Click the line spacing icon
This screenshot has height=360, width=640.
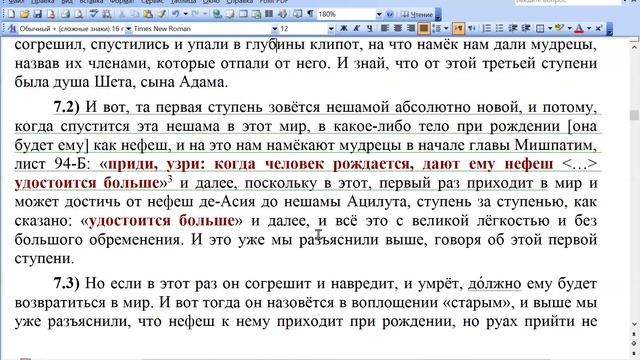click(x=437, y=28)
